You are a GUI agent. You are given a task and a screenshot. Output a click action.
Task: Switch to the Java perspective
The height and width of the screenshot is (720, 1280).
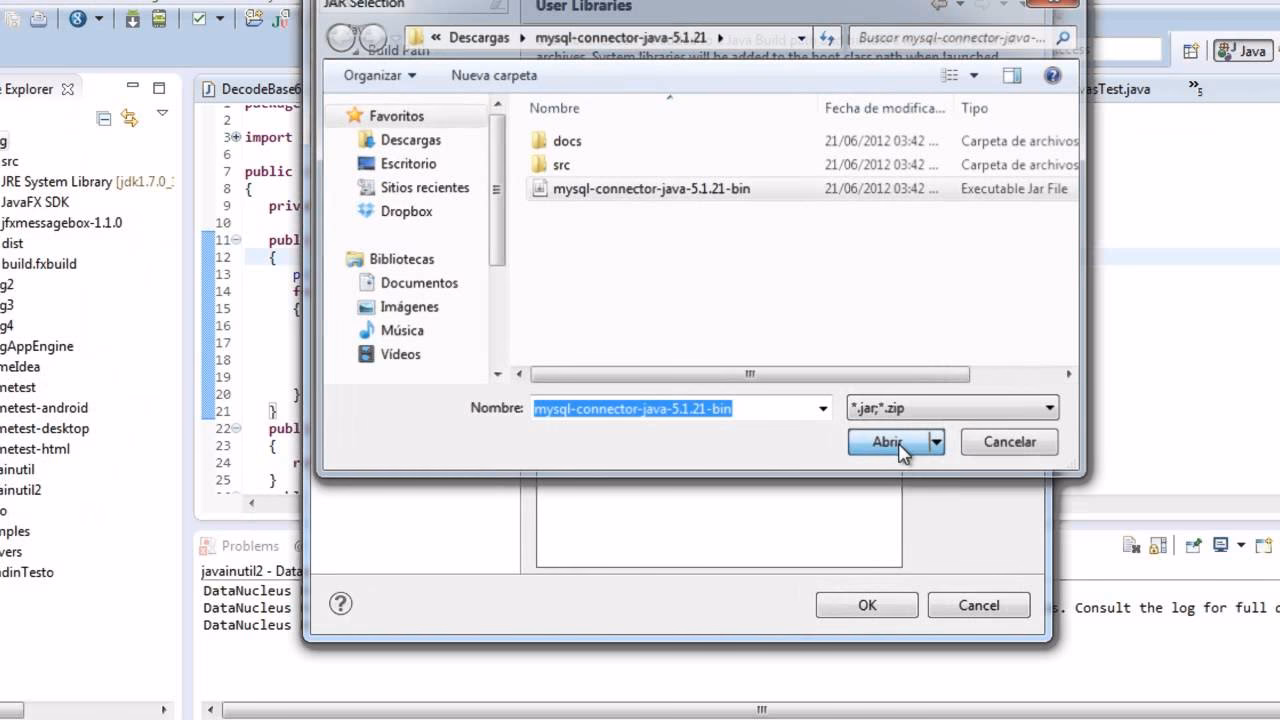(x=1242, y=51)
